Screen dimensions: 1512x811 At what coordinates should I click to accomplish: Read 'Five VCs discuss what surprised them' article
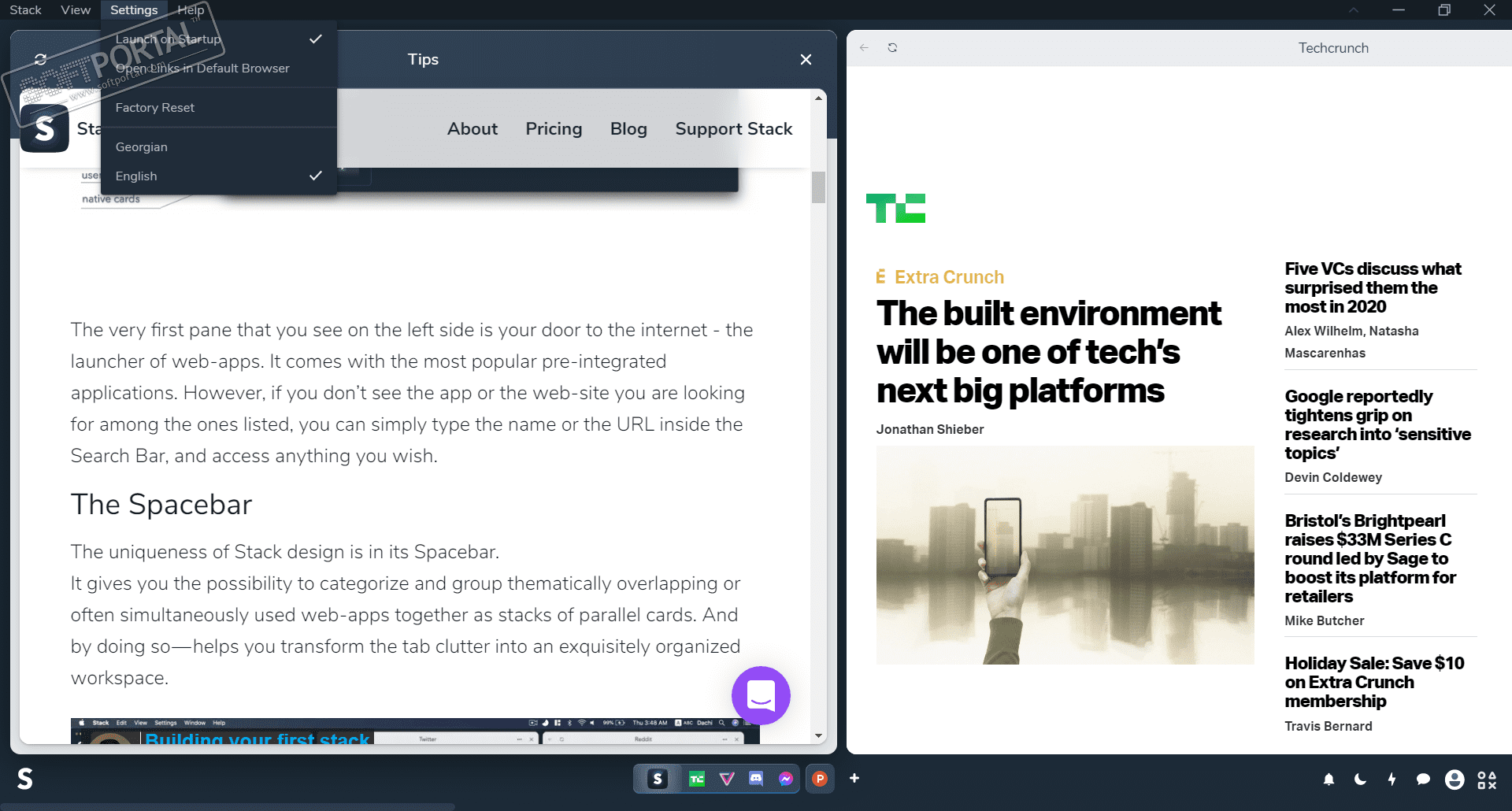point(1373,288)
